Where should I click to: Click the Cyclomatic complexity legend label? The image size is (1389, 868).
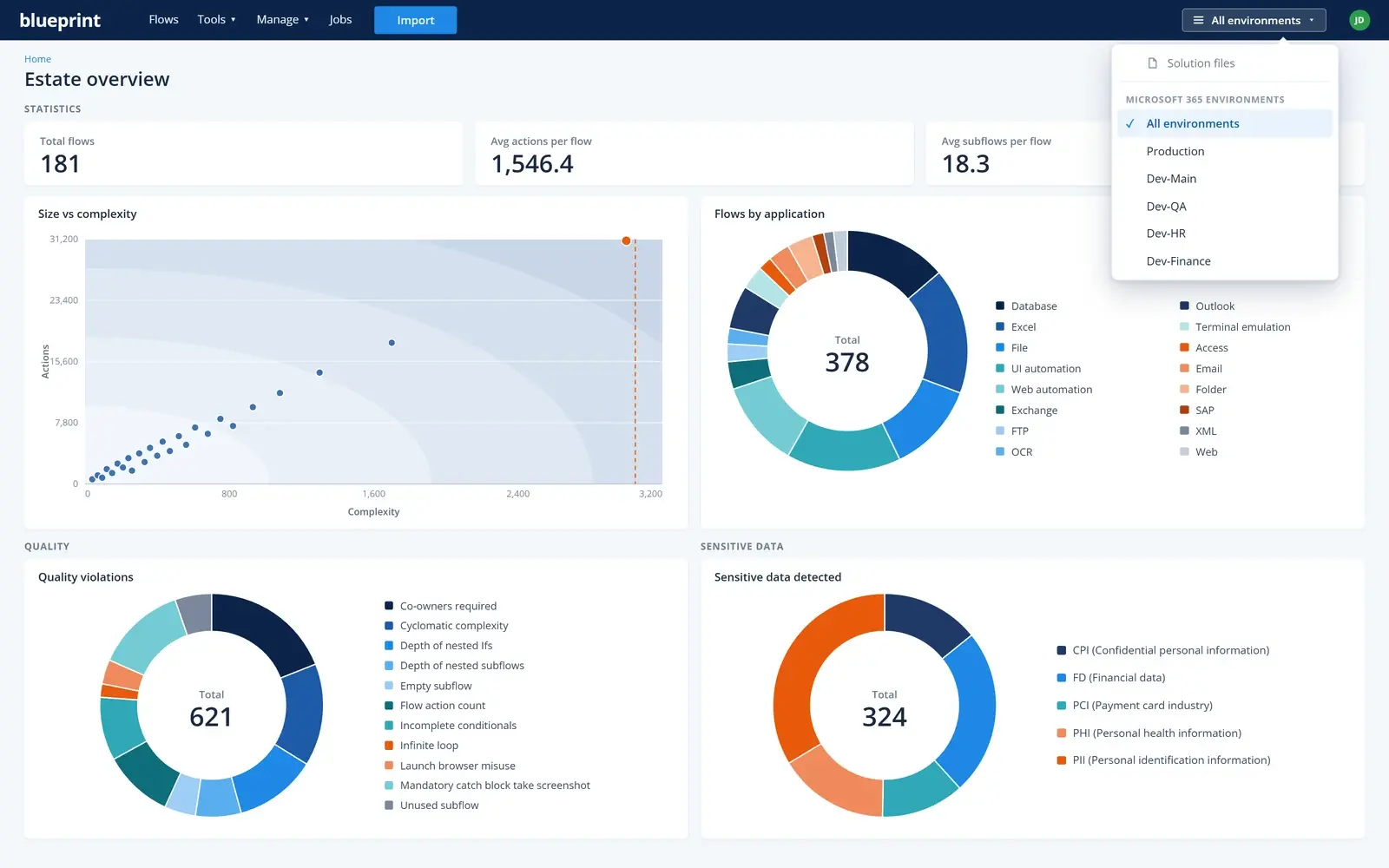pos(454,626)
